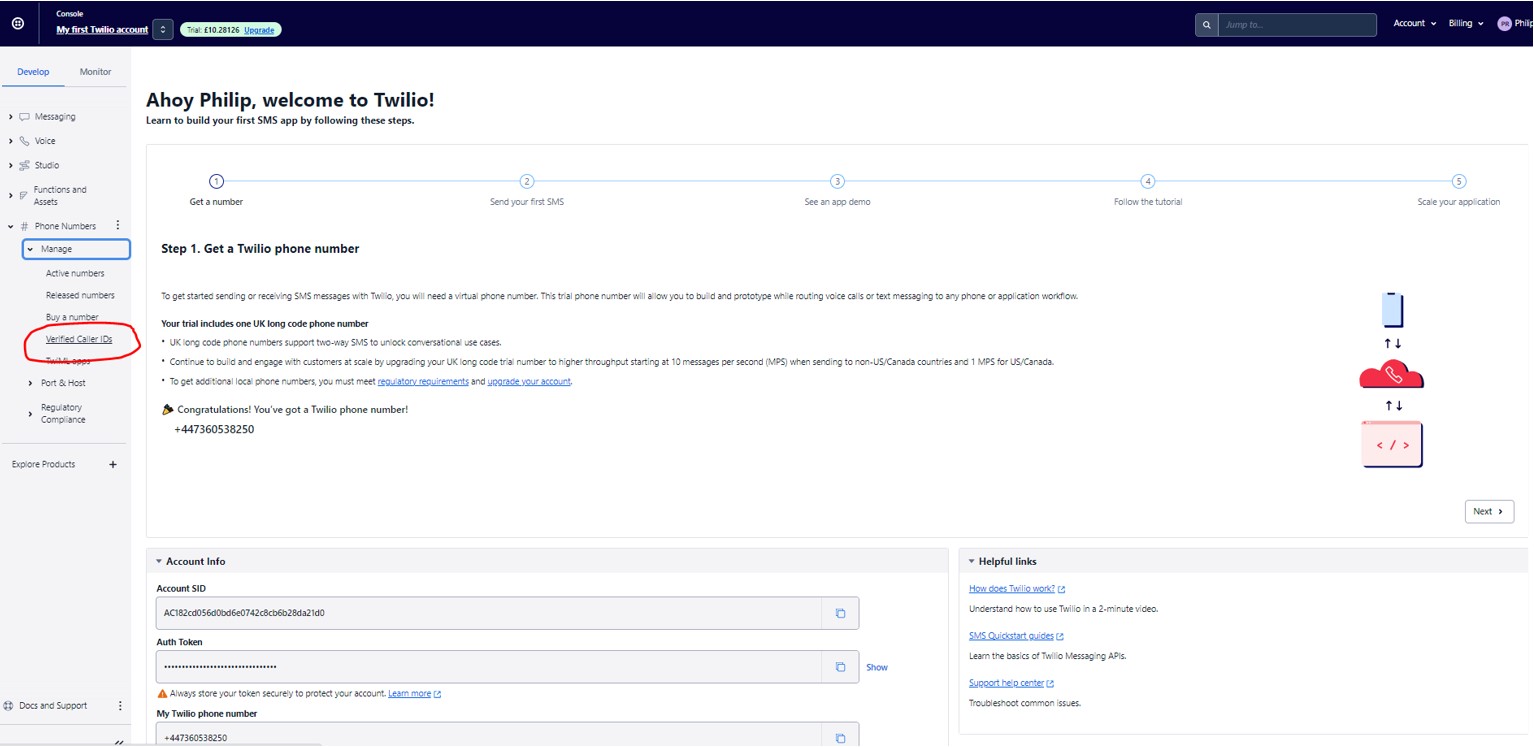
Task: Click My first Twilio account name
Action: click(102, 30)
